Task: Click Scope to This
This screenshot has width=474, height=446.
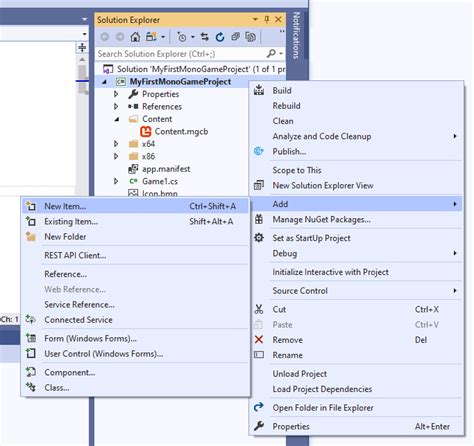Action: click(356, 170)
